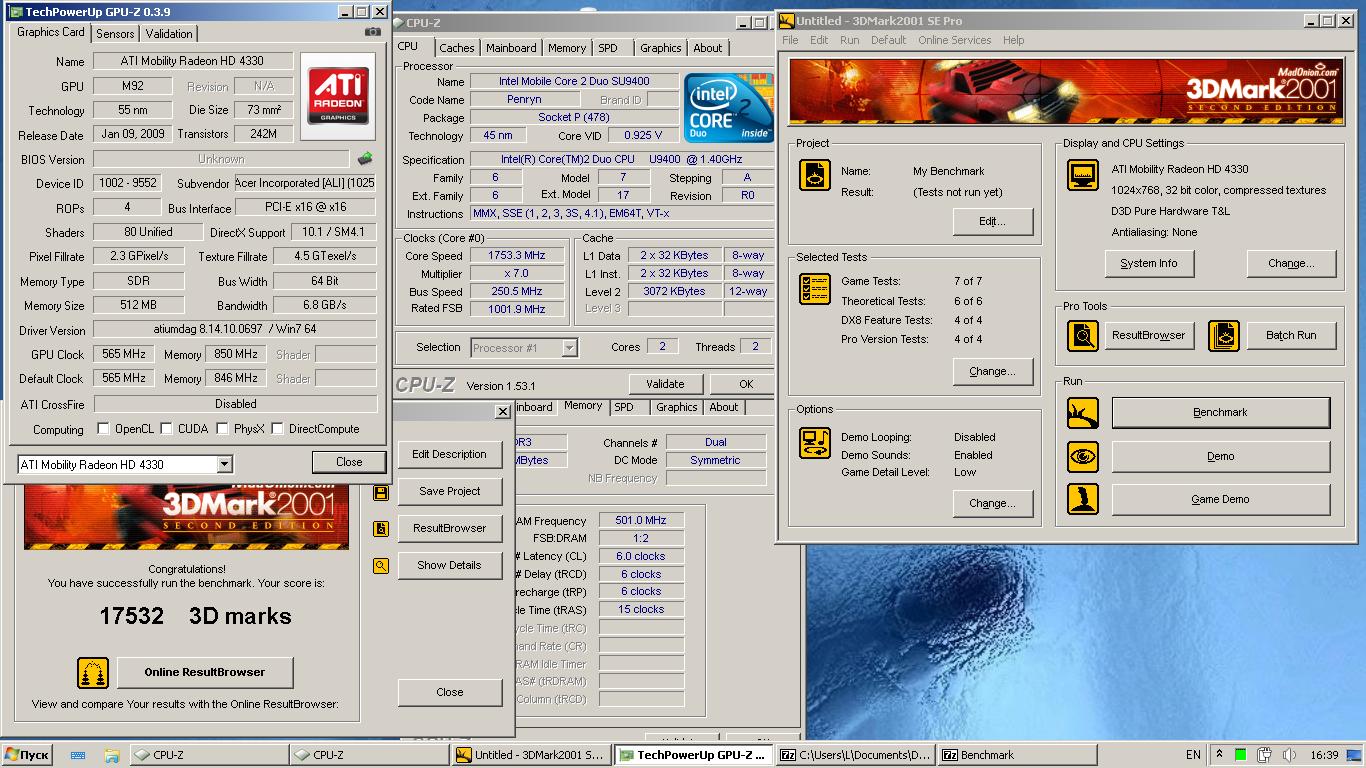Click the Demo eye icon

(x=1083, y=457)
